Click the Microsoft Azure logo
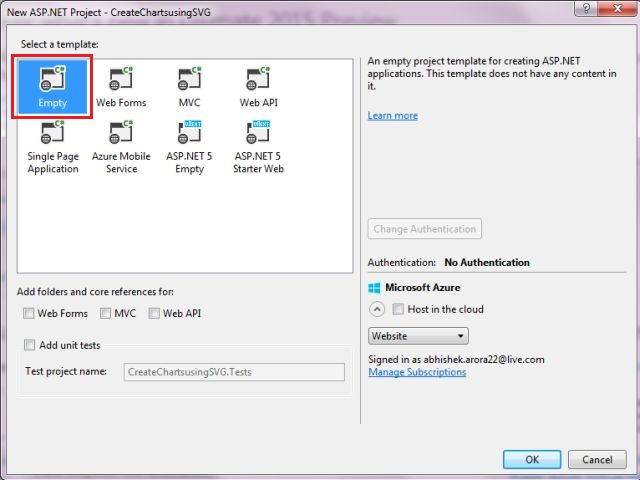 374,288
